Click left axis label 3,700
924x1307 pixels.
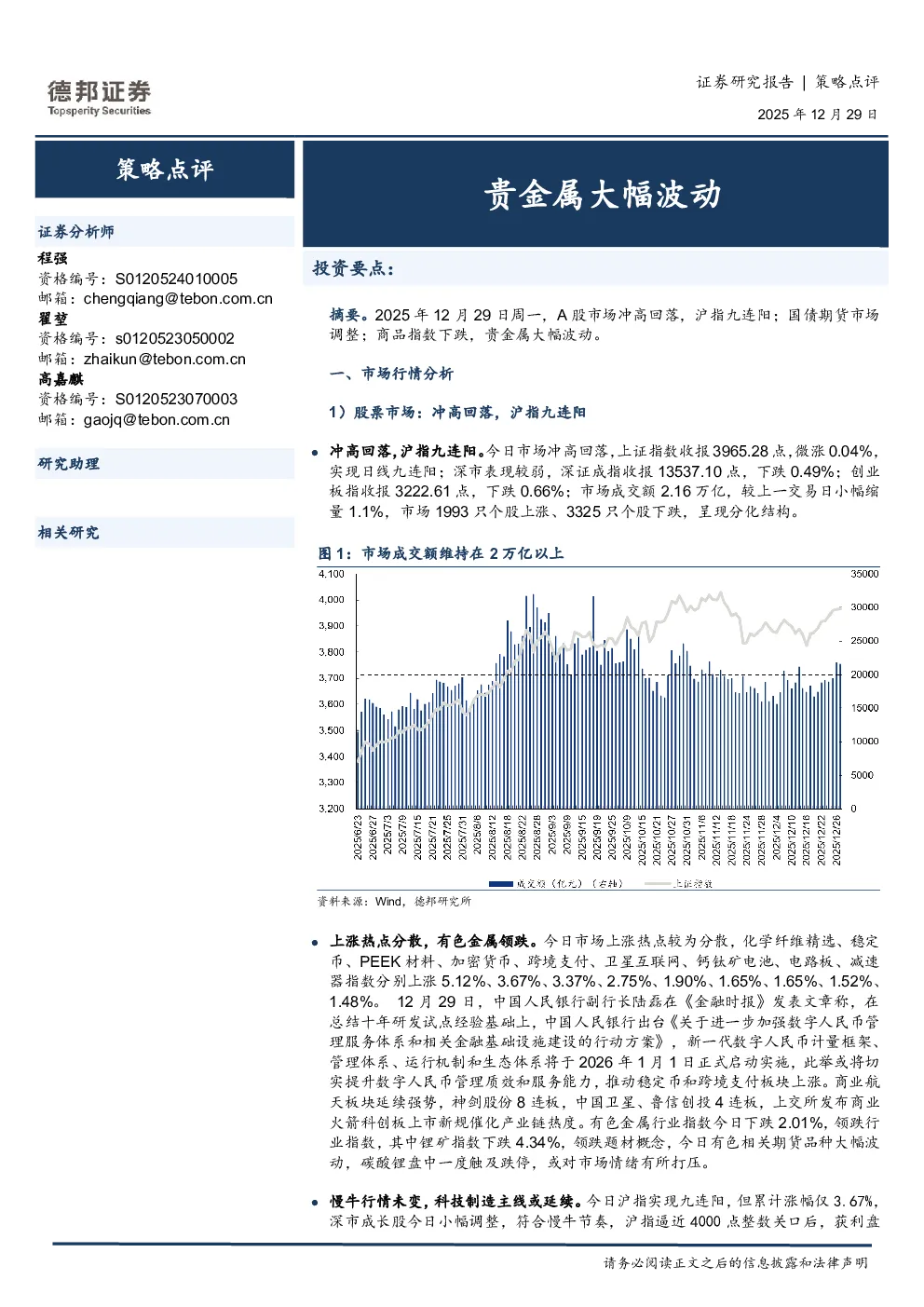click(331, 678)
